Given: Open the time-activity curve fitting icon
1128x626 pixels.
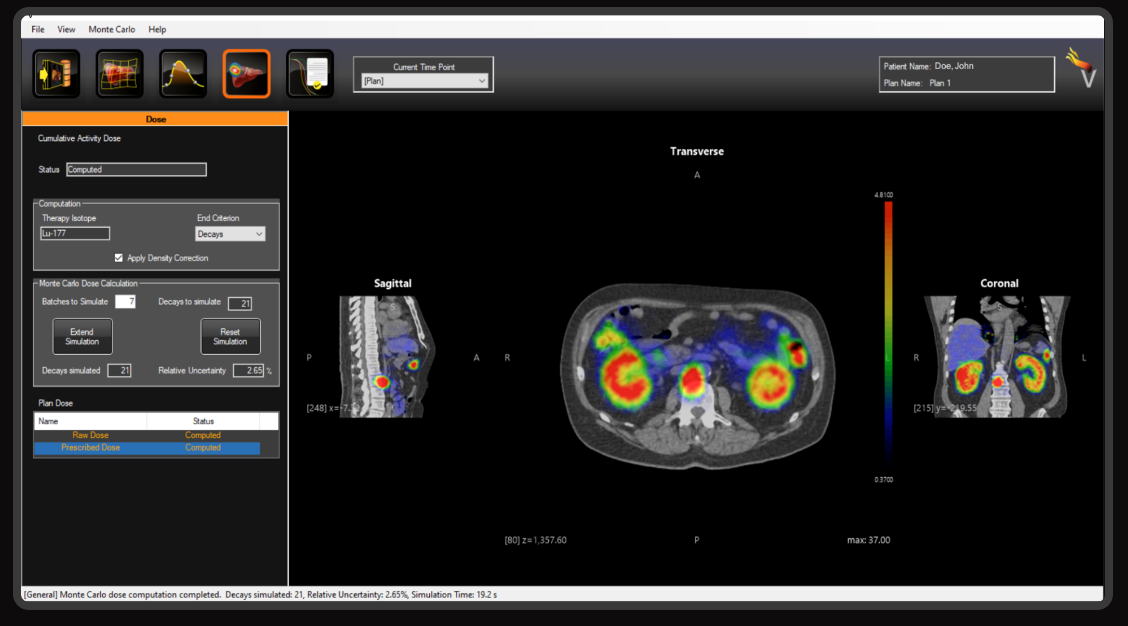Looking at the screenshot, I should pyautogui.click(x=183, y=73).
